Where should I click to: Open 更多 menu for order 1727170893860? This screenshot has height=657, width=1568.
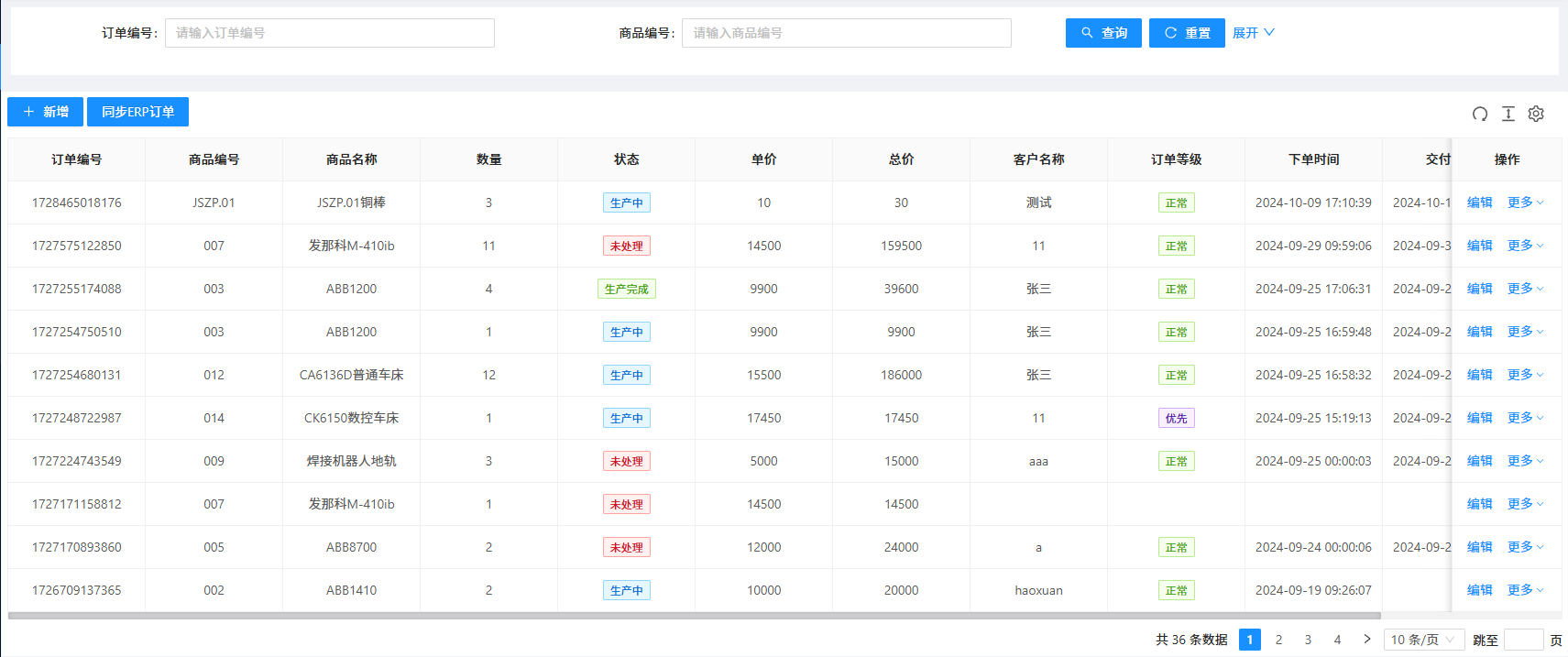1526,547
